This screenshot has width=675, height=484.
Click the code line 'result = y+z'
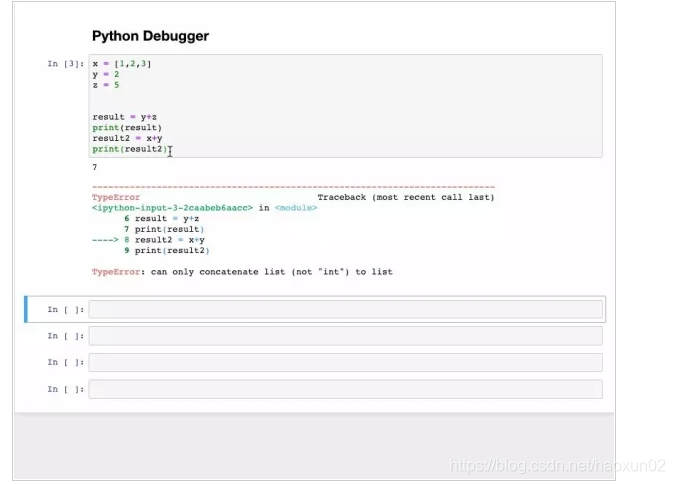coord(124,117)
